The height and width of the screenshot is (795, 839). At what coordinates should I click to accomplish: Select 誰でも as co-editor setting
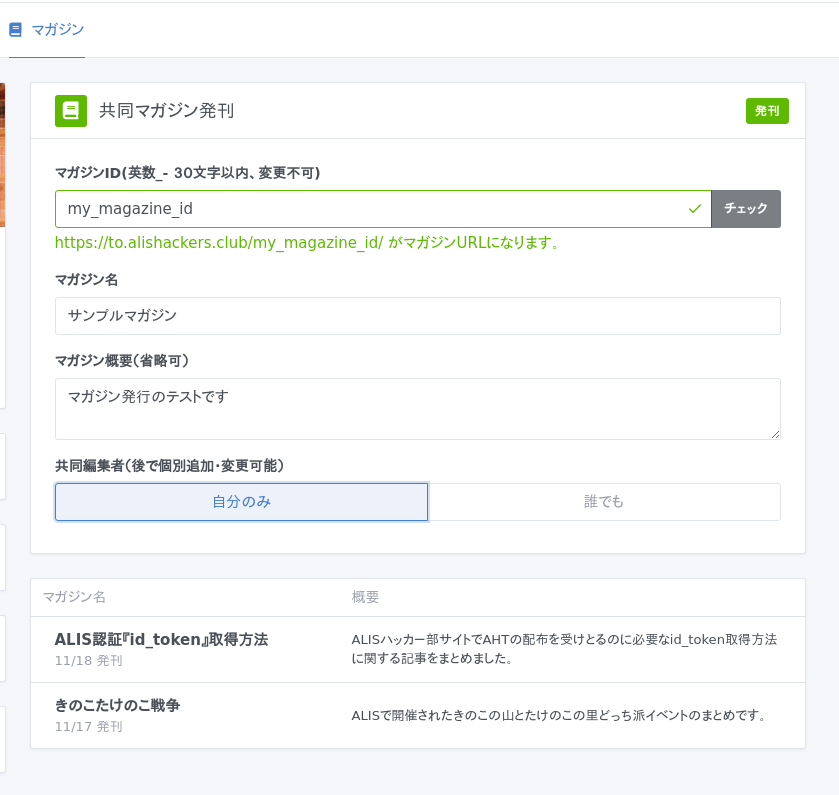[604, 502]
